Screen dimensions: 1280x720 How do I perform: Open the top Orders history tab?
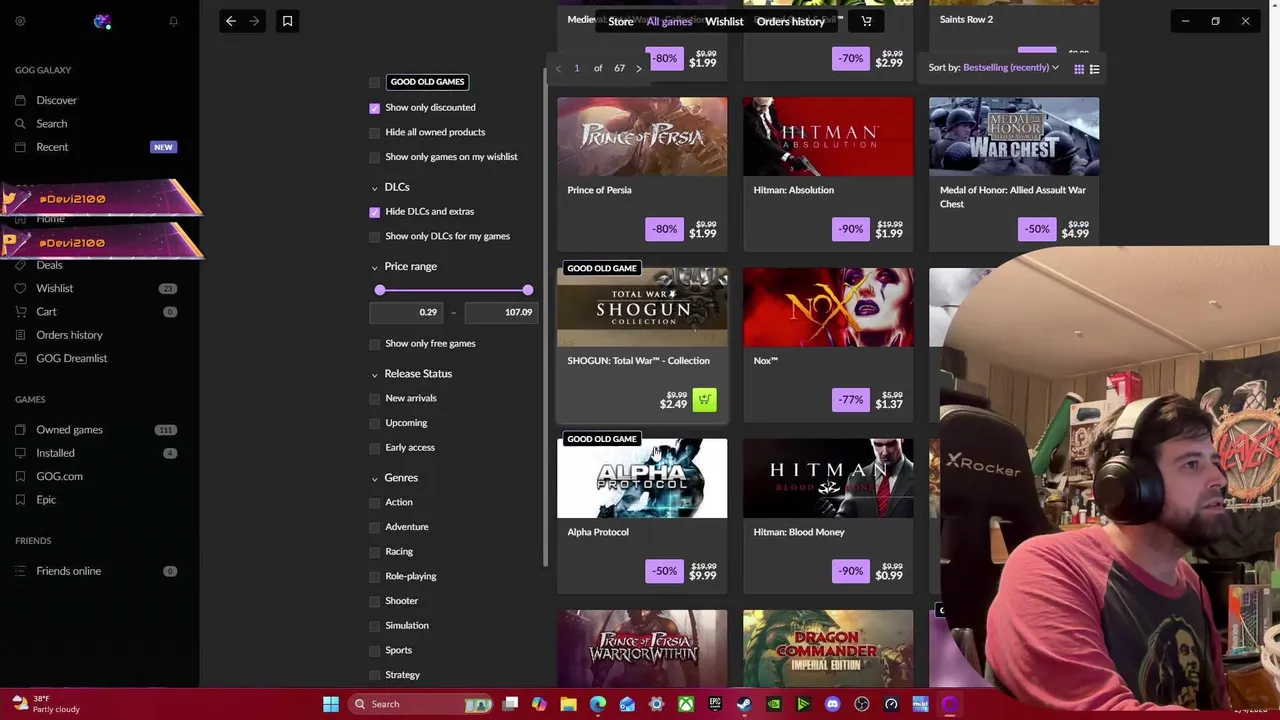(x=790, y=21)
